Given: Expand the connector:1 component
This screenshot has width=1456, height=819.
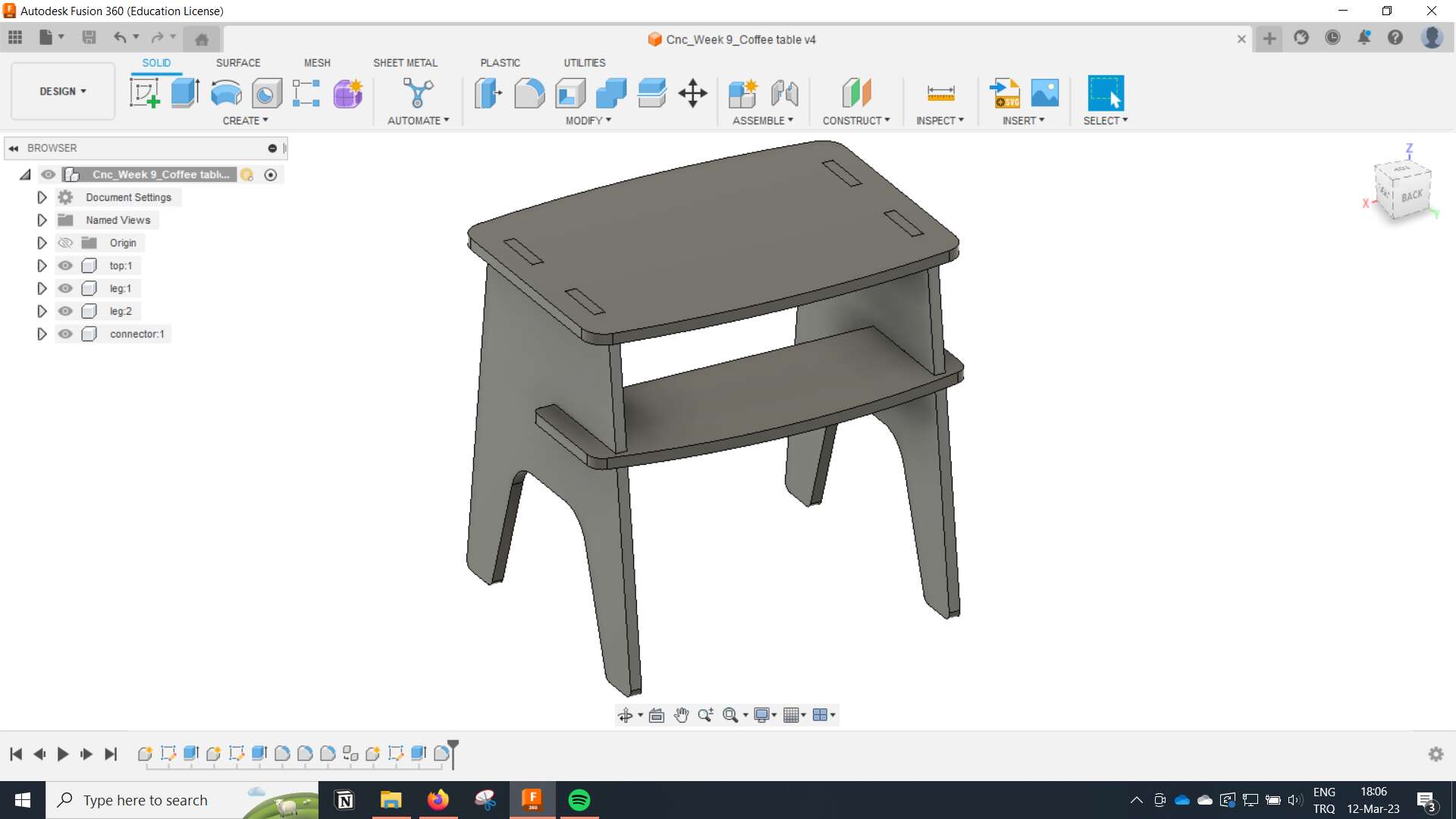Looking at the screenshot, I should [x=42, y=334].
